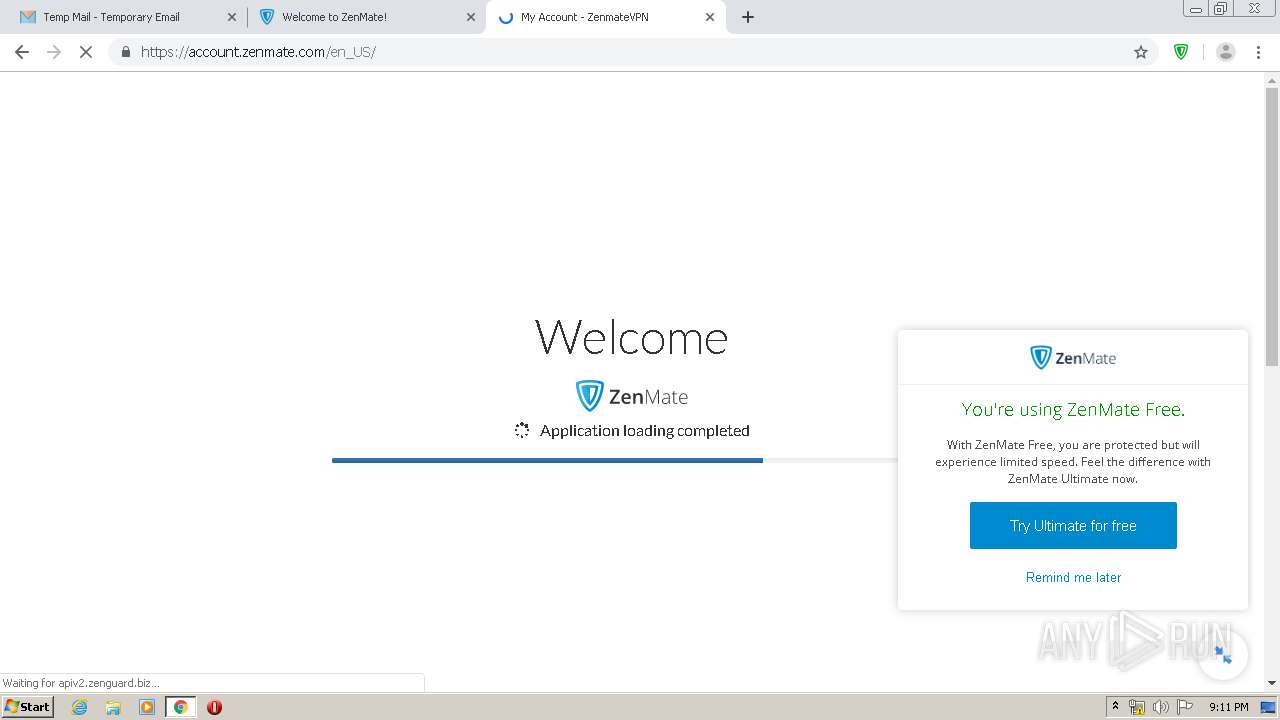Open the Windows Start button
This screenshot has width=1280, height=720.
coord(28,706)
